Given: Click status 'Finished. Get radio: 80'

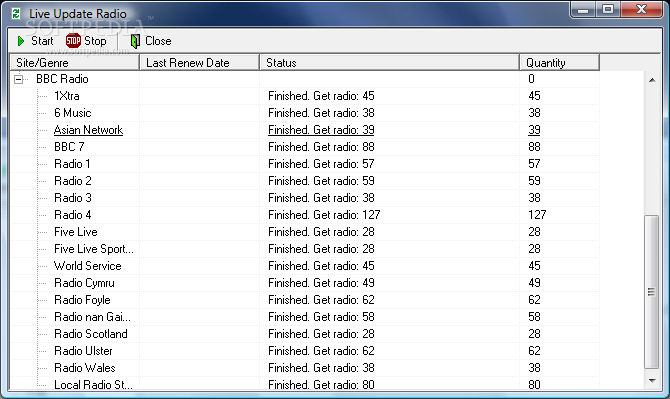Looking at the screenshot, I should (321, 385).
